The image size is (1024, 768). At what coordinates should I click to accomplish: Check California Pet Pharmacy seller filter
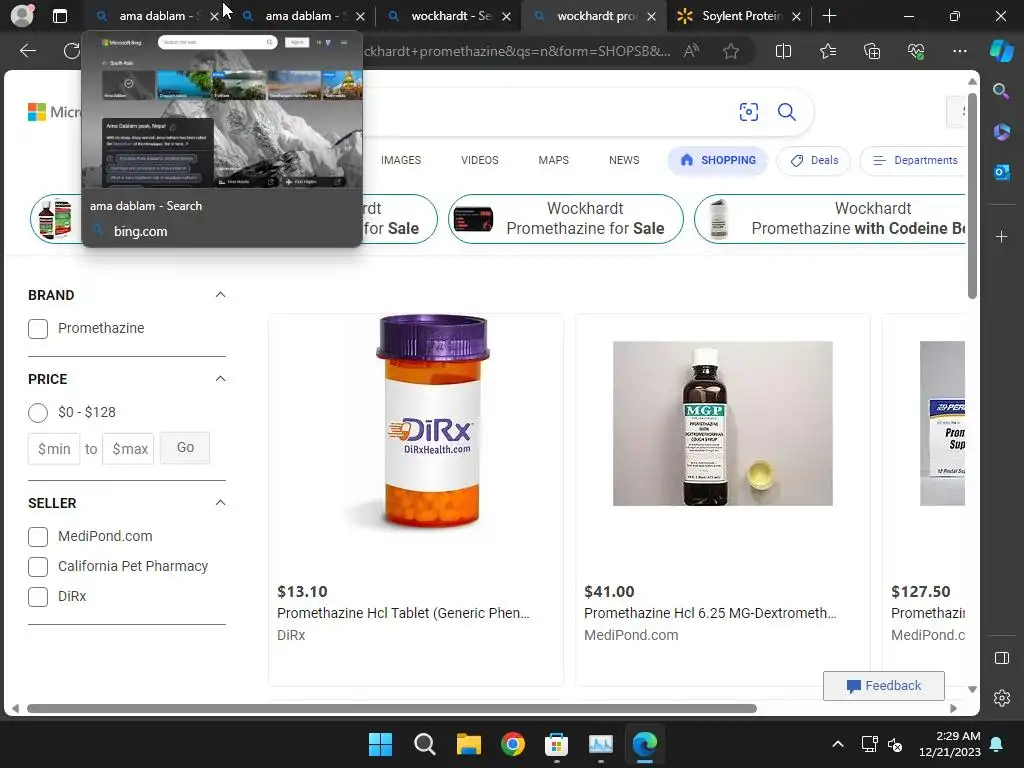[38, 567]
